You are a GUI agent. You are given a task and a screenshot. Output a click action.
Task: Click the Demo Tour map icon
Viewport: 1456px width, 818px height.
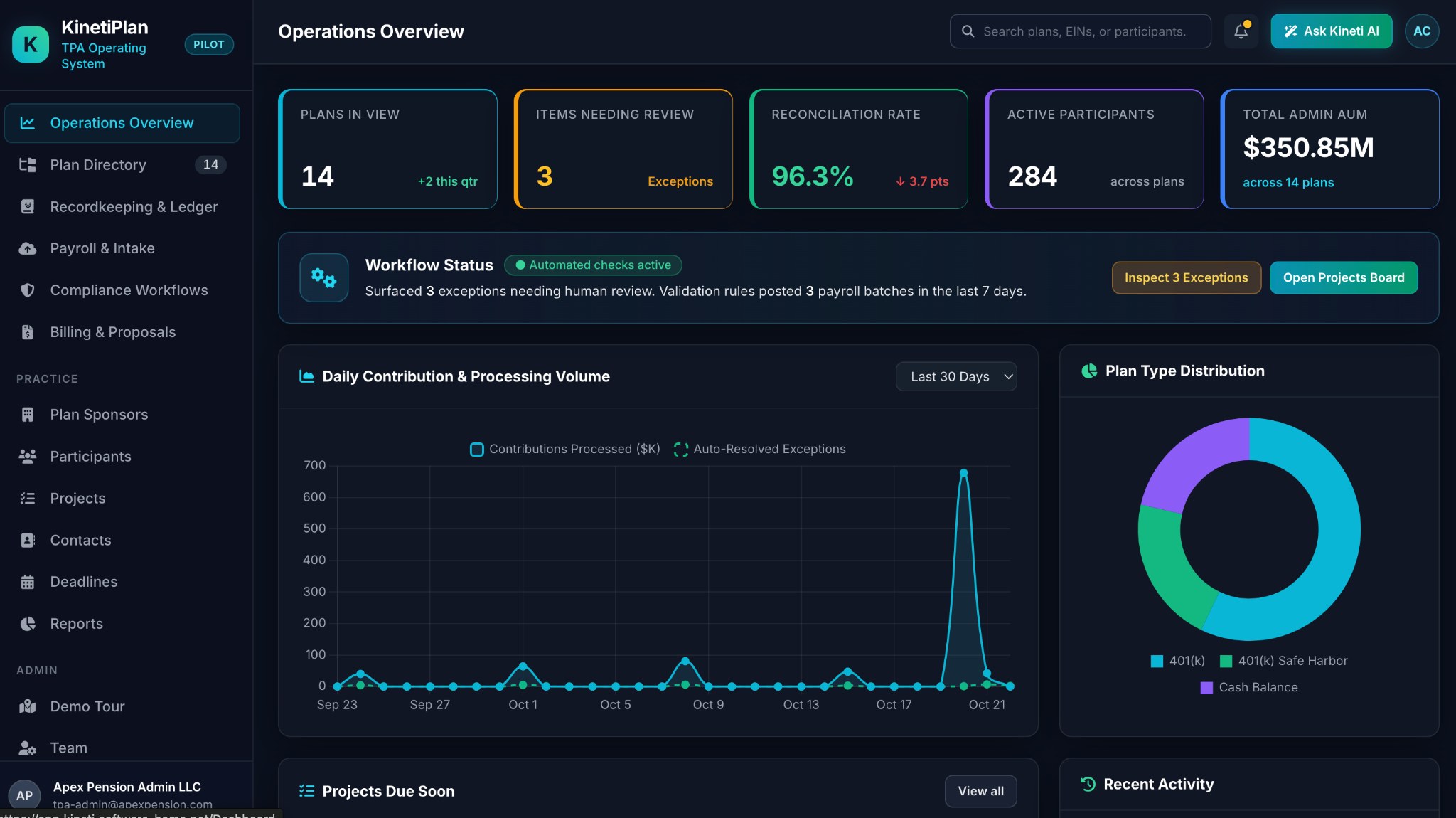pos(28,706)
